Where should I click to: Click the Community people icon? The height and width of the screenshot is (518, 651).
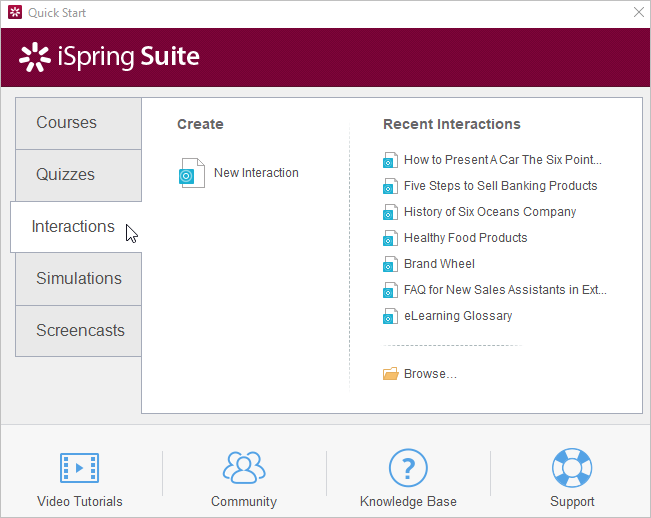pos(243,467)
